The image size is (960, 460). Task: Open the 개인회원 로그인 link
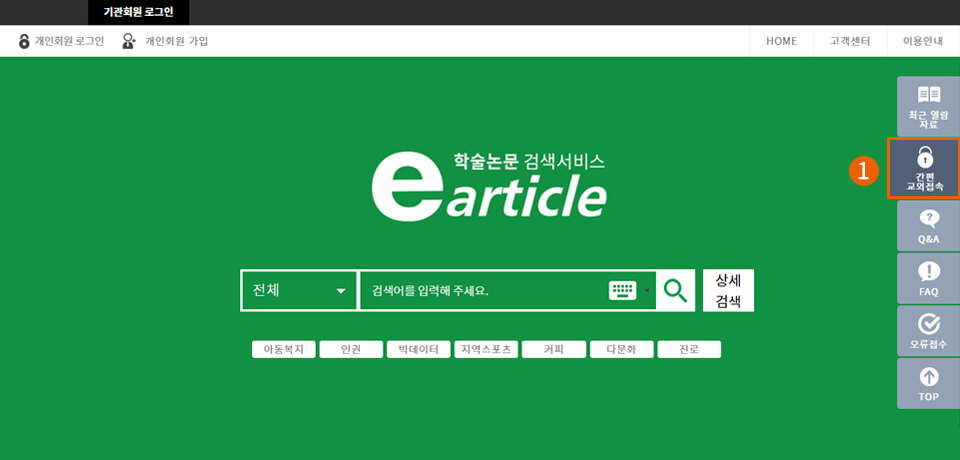click(69, 42)
